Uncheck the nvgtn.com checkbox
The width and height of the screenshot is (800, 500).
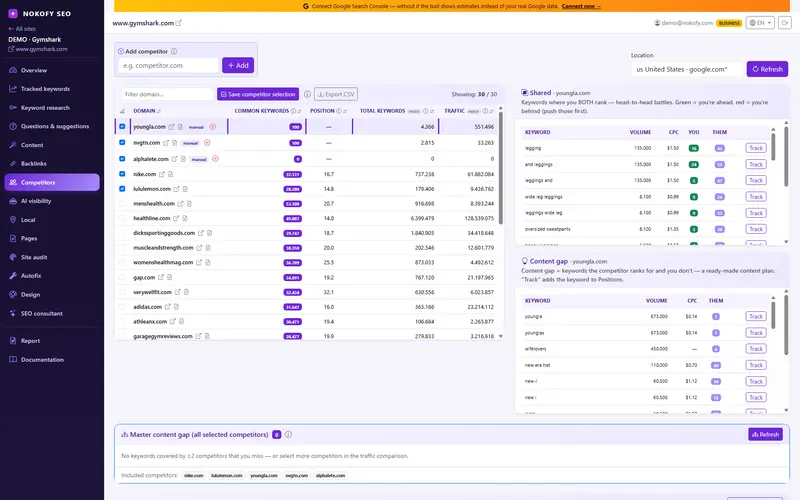click(122, 143)
